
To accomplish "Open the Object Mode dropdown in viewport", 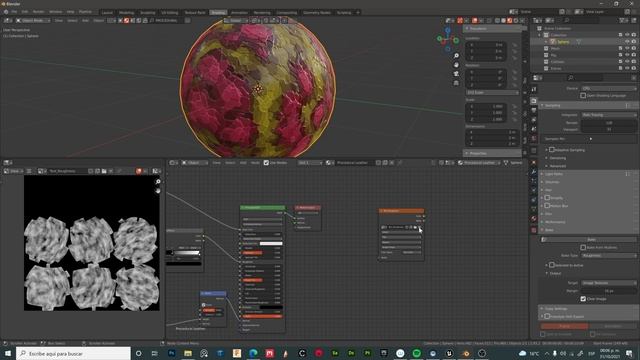I will (x=33, y=20).
